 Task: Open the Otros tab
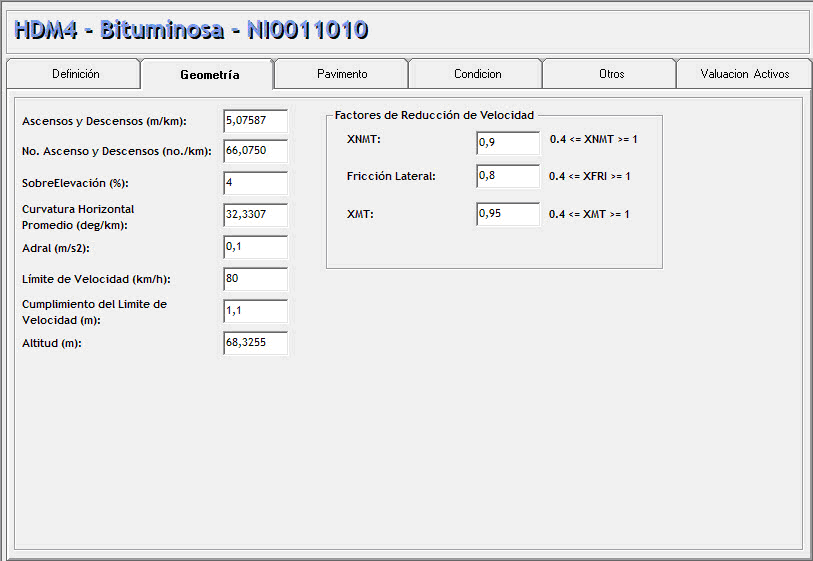click(x=611, y=74)
